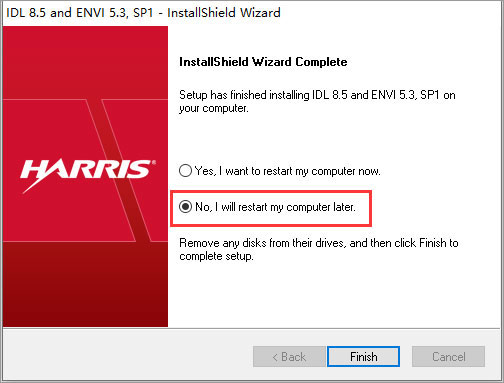The image size is (504, 383).
Task: Click the InstallShield Wizard title bar text
Action: tap(143, 13)
